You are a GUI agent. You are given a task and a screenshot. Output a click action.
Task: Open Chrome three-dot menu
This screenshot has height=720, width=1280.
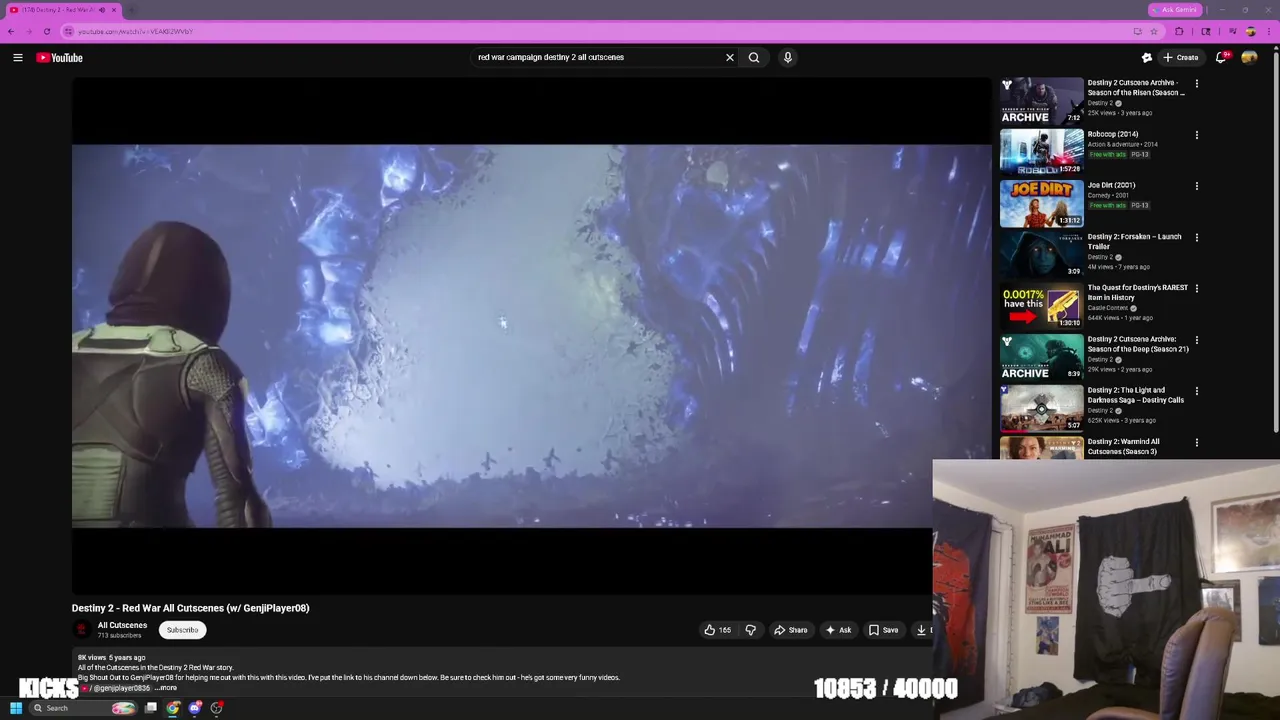(1268, 31)
